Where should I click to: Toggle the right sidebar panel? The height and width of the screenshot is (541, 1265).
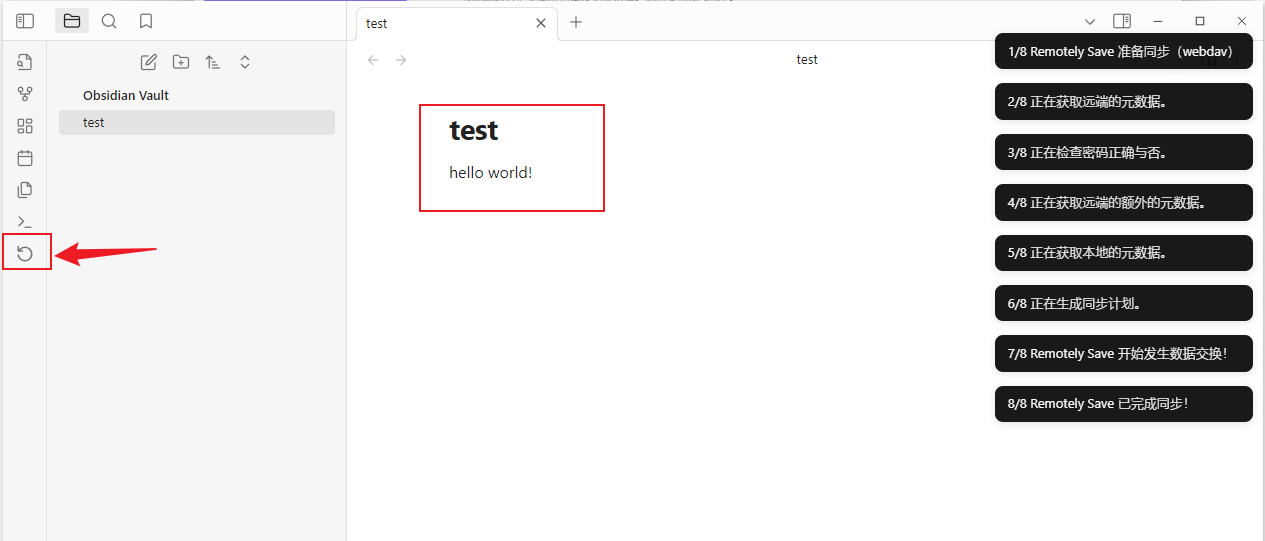tap(1122, 21)
